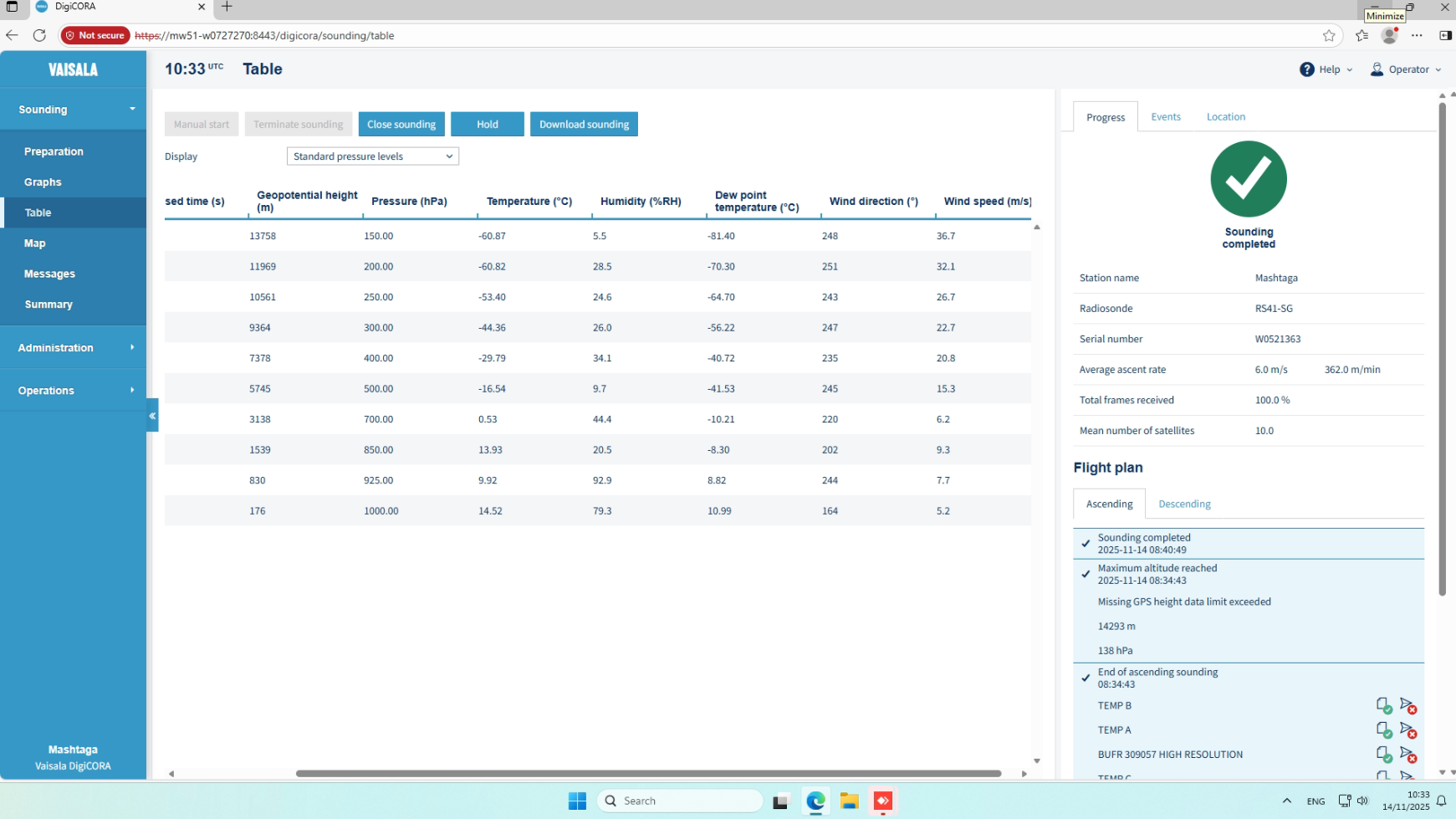Screen dimensions: 1456x819
Task: Click the Operator user icon
Action: point(1377,69)
